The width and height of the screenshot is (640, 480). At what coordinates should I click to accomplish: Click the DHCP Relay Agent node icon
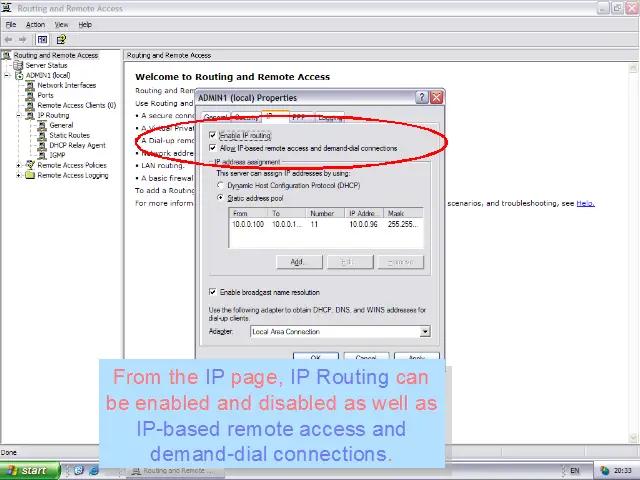click(x=42, y=145)
